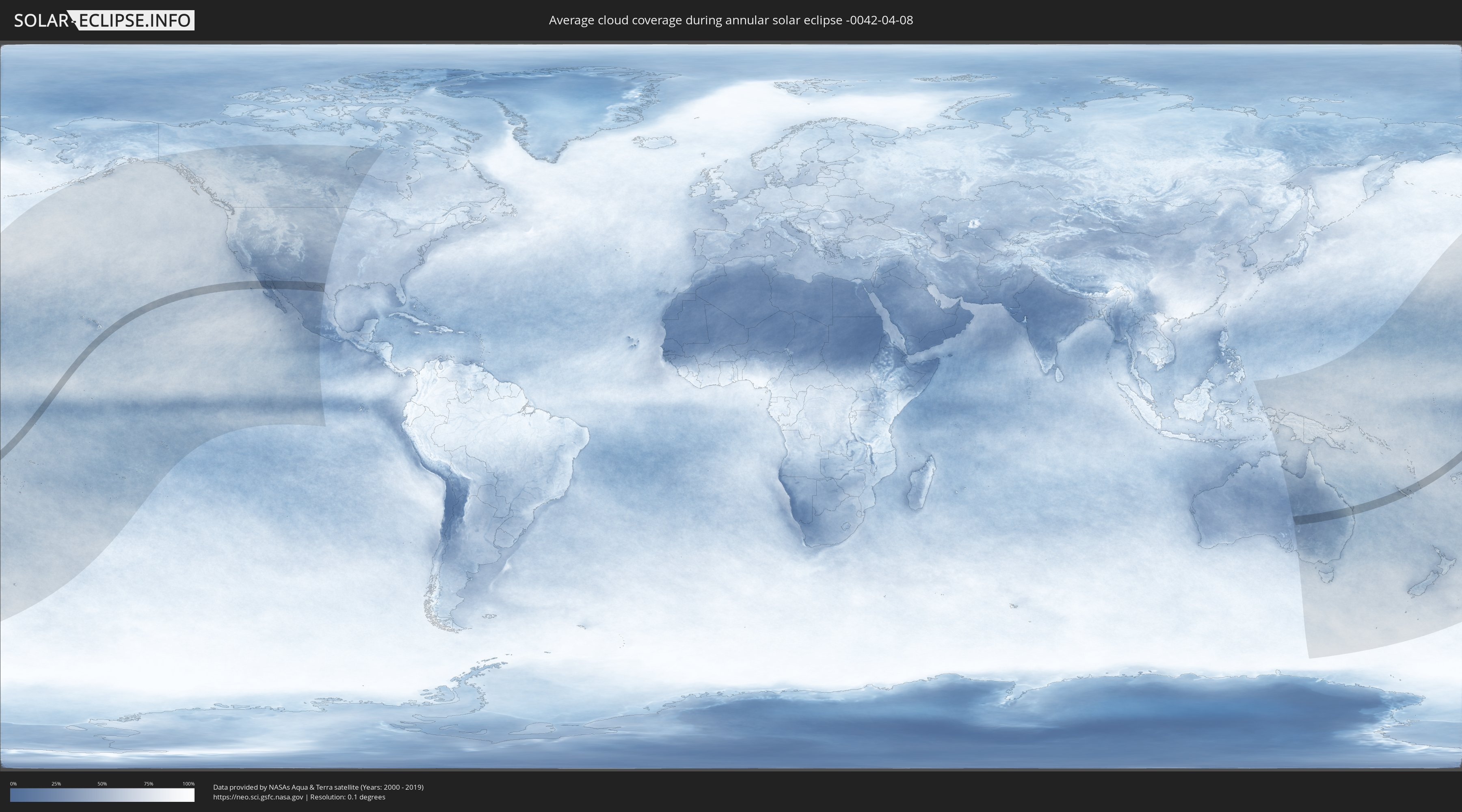This screenshot has height=812, width=1462.
Task: Click the 75% legend label
Action: pyautogui.click(x=148, y=784)
